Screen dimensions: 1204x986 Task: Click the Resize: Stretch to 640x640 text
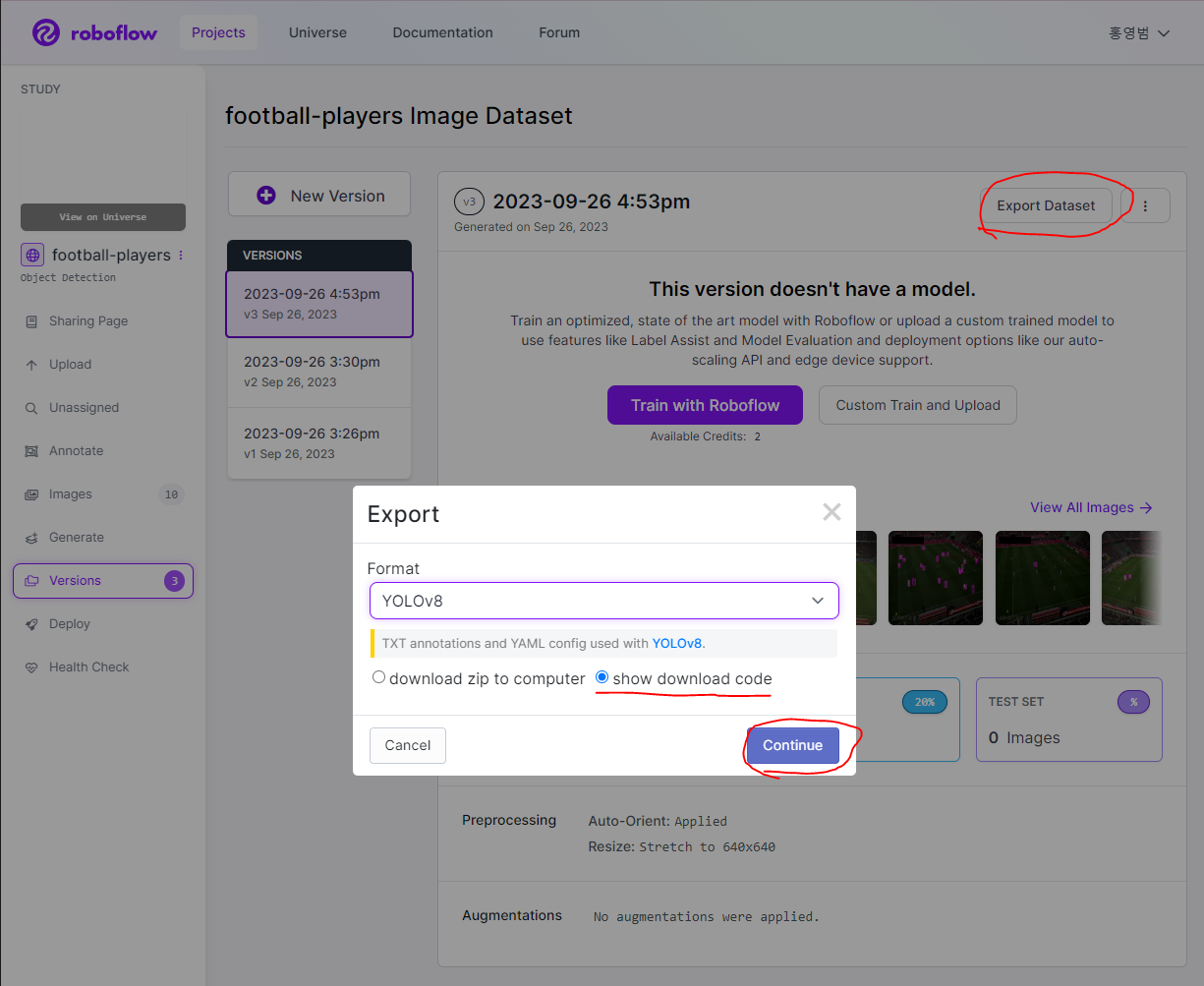click(x=682, y=846)
